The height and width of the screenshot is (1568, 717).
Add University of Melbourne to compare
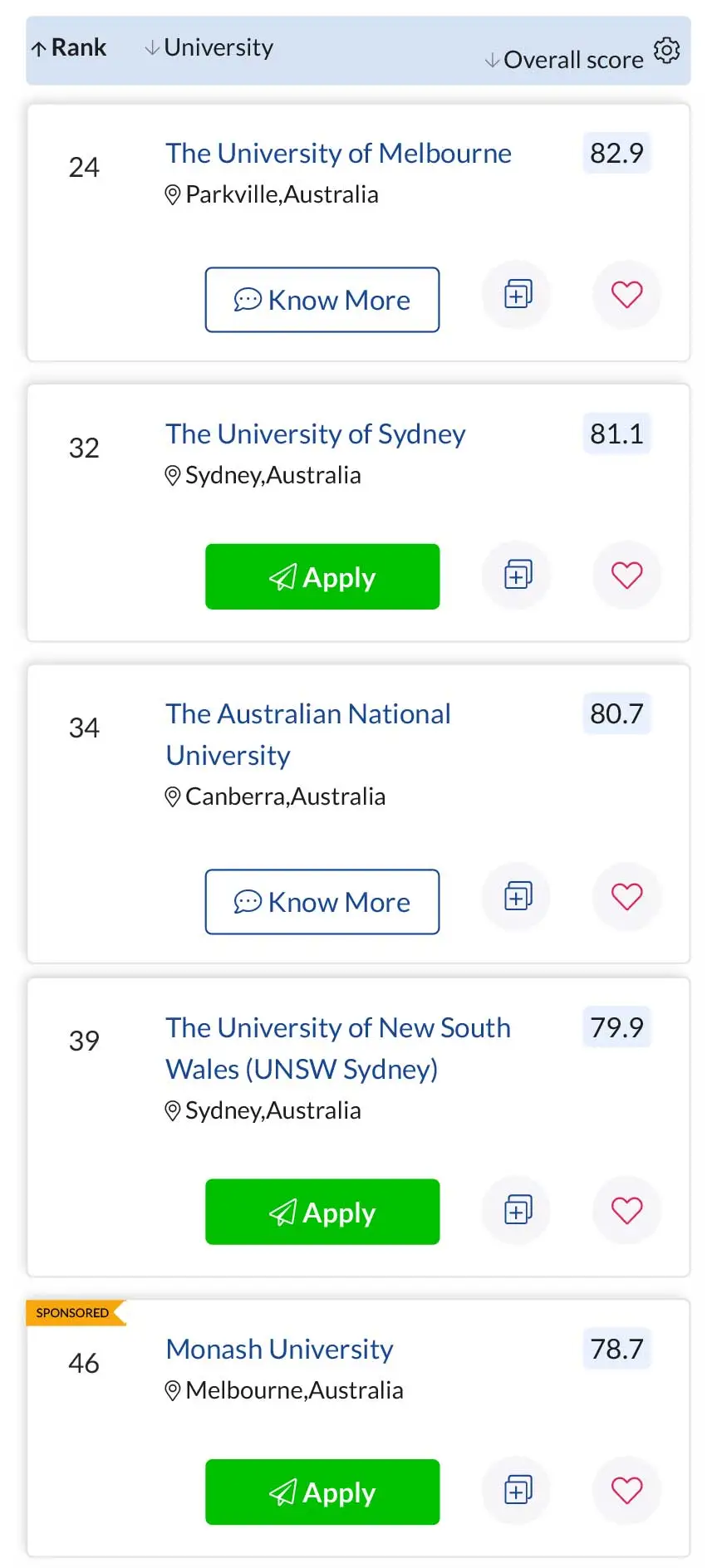click(518, 294)
